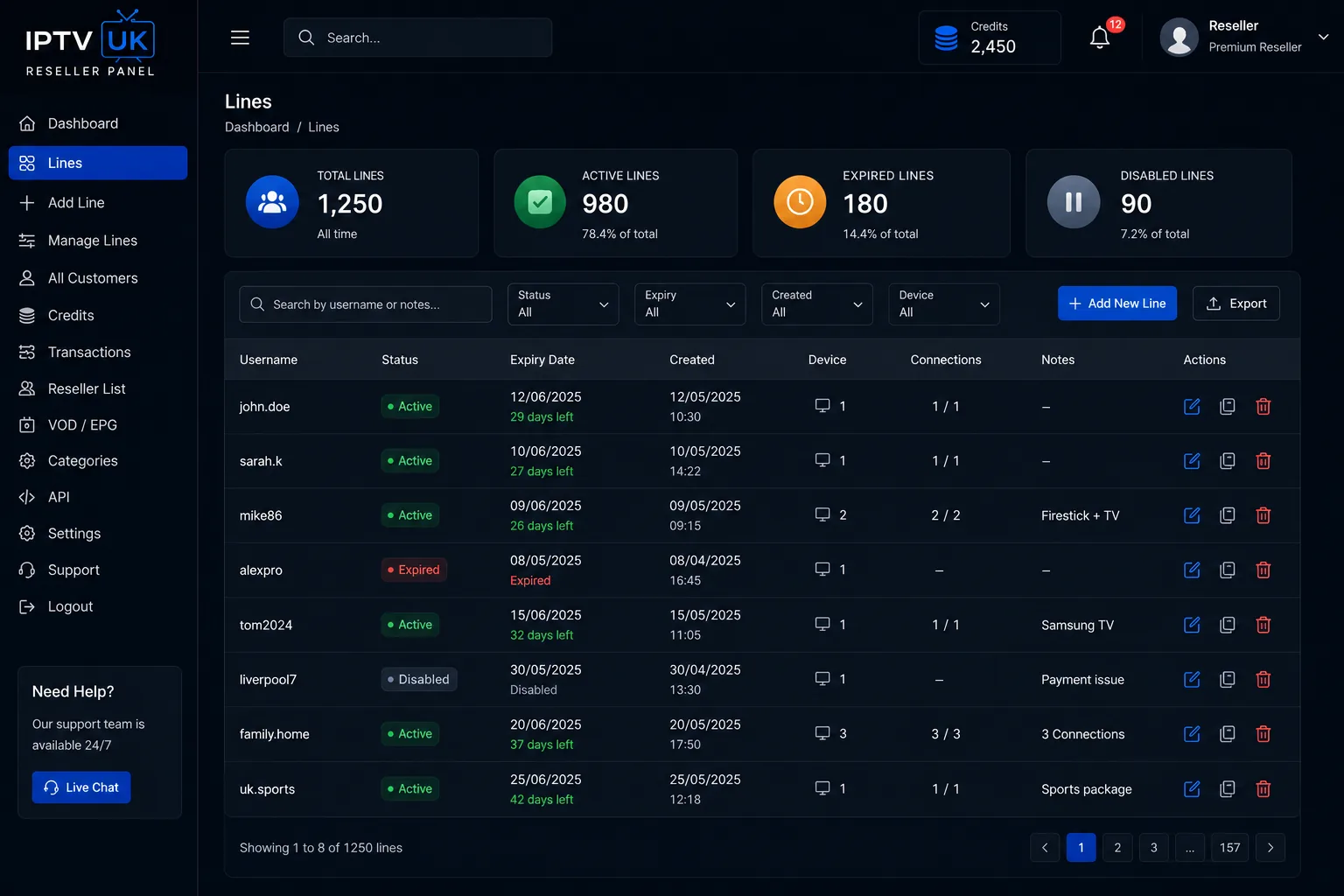Image resolution: width=1344 pixels, height=896 pixels.
Task: Click edit icon for john.doe line
Action: (x=1192, y=406)
